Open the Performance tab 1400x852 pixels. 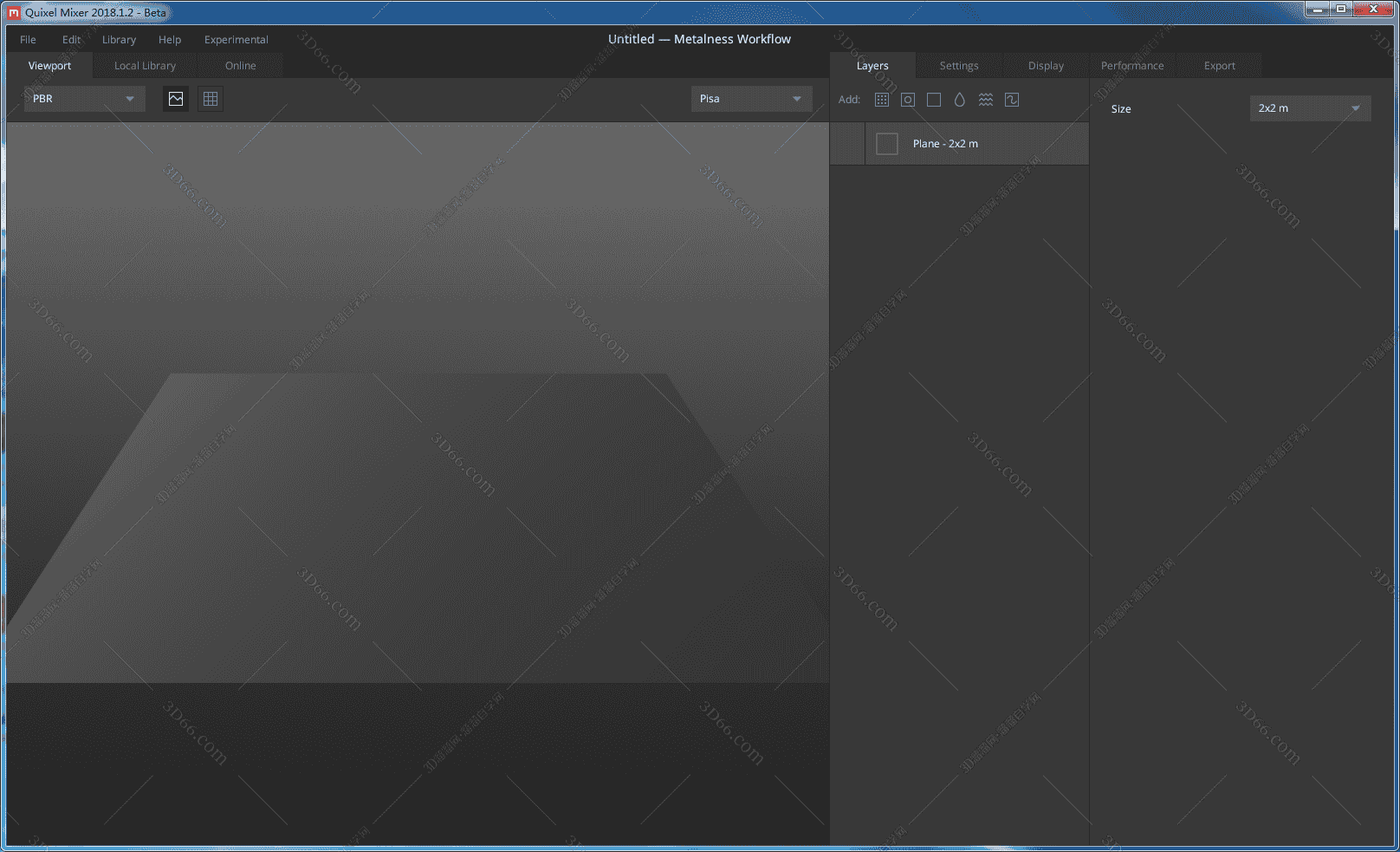tap(1132, 66)
